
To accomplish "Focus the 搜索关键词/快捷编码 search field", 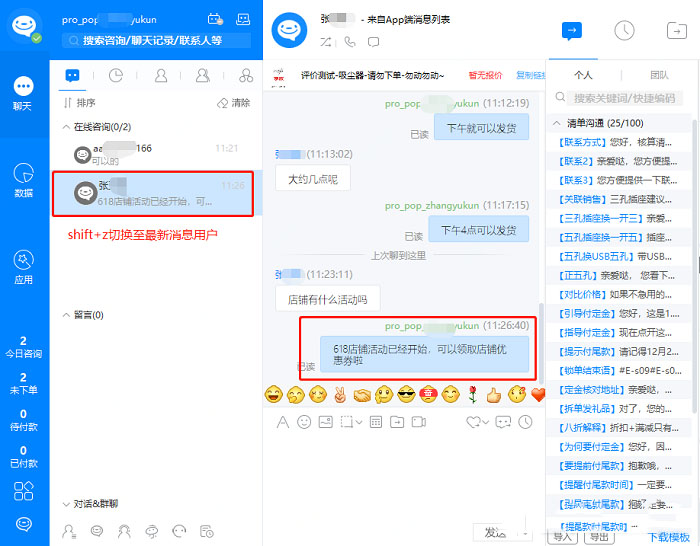I will (x=624, y=98).
